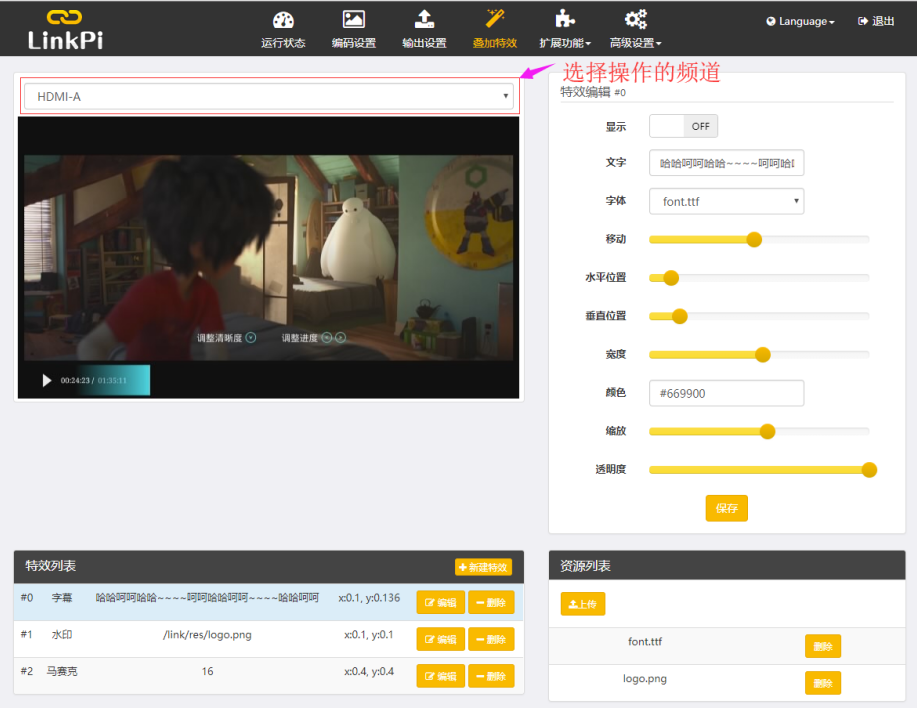
Task: Click font.ttf in the resource list
Action: 644,642
